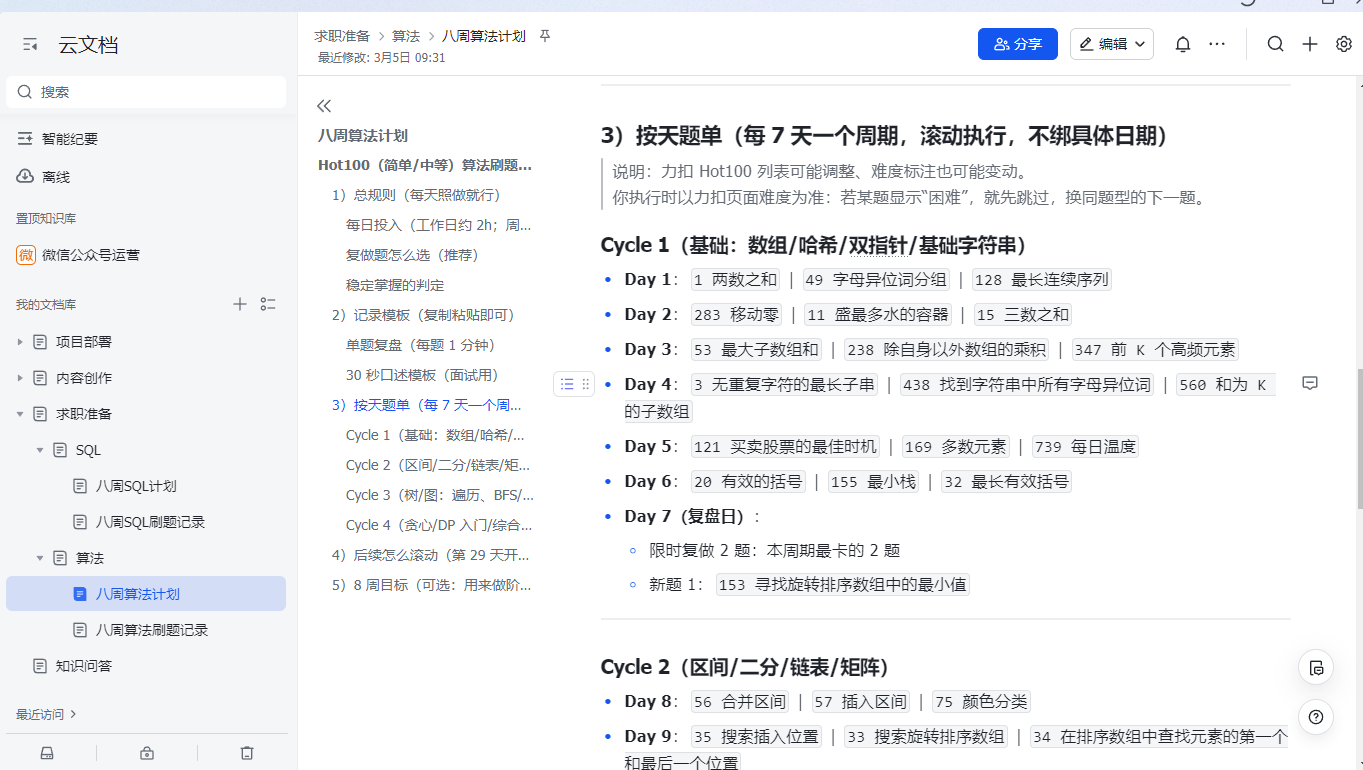Screen dimensions: 1363x770
Task: Open settings gear in top right
Action: point(1344,44)
